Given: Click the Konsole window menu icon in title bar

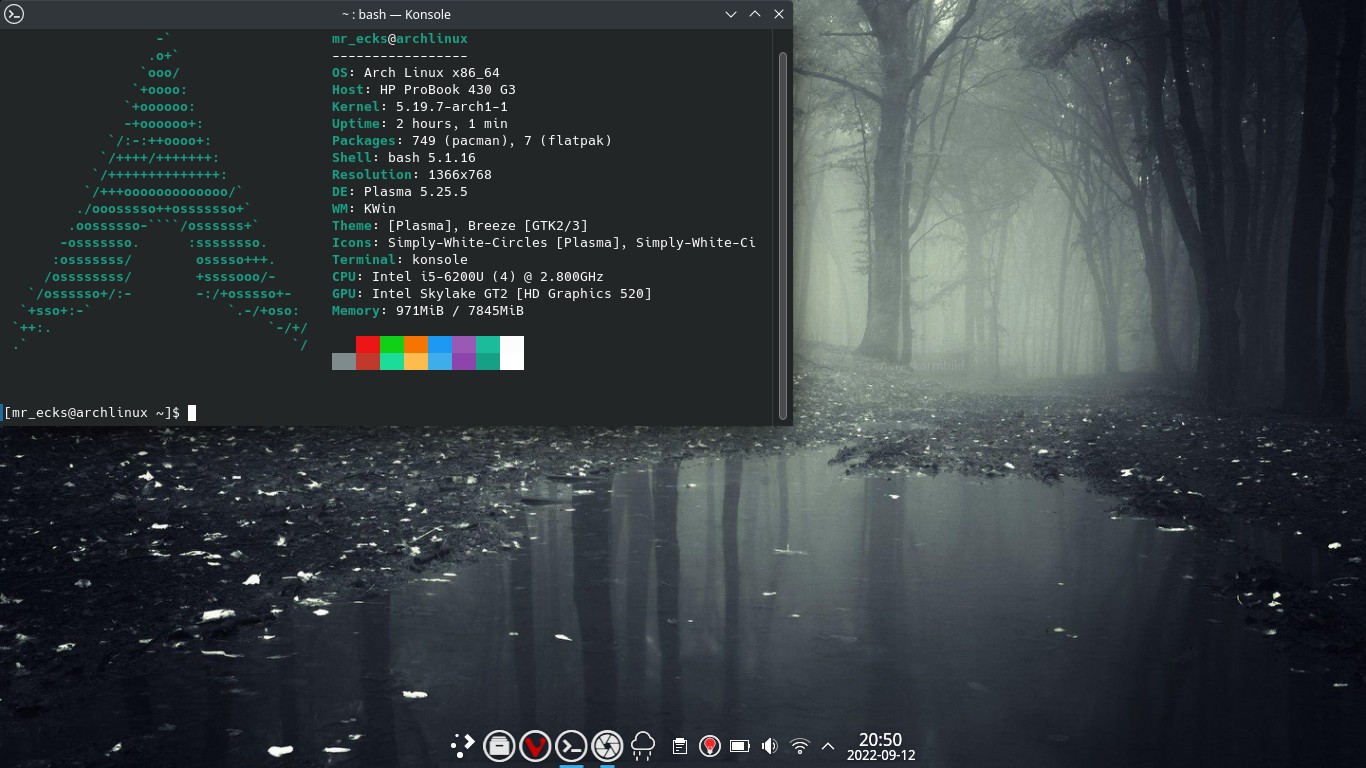Looking at the screenshot, I should click(x=14, y=14).
